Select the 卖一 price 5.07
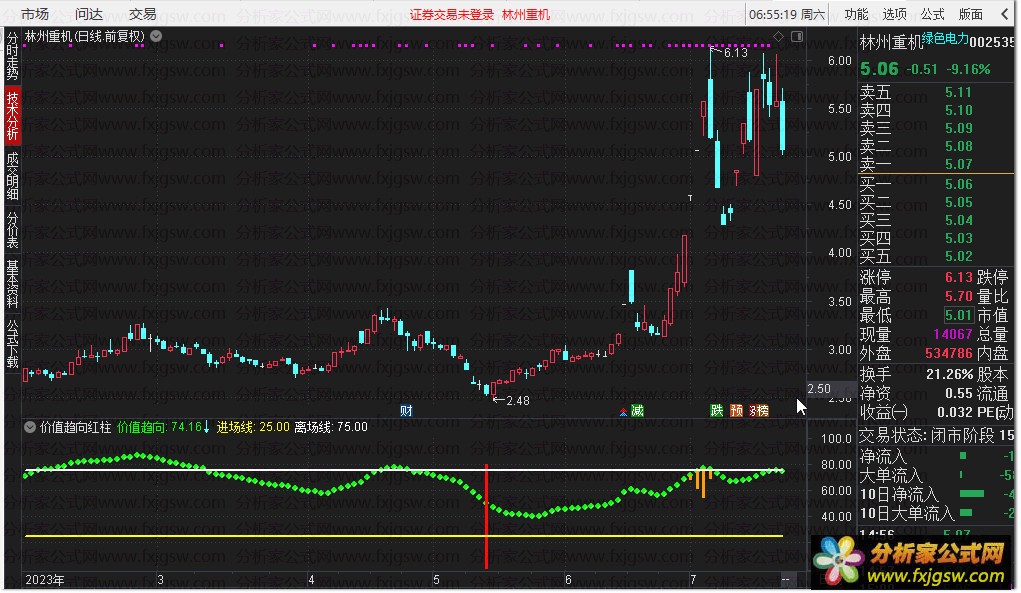Image resolution: width=1021 pixels, height=593 pixels. pos(958,164)
